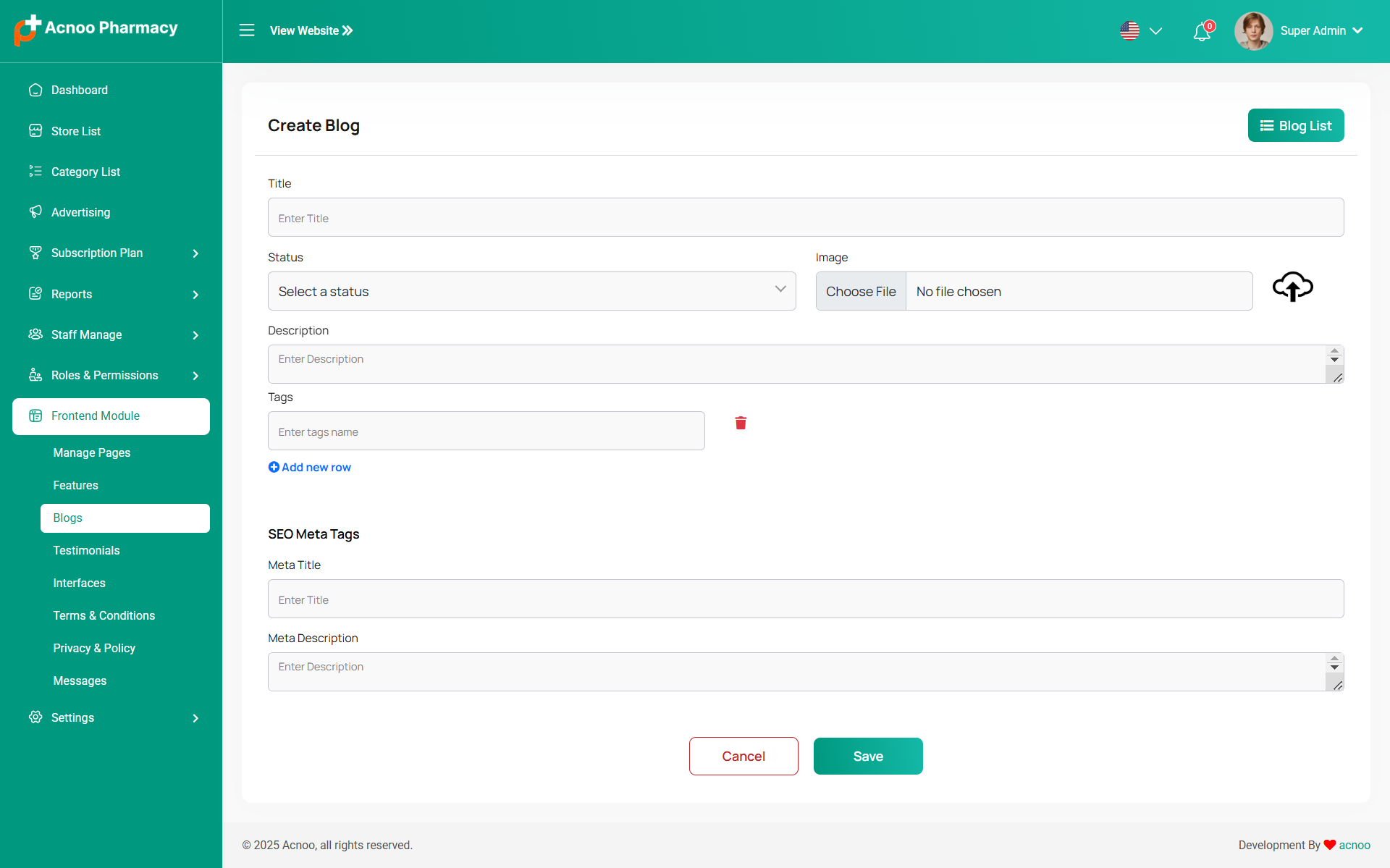This screenshot has height=868, width=1390.
Task: Click the Blog List button
Action: click(1295, 126)
